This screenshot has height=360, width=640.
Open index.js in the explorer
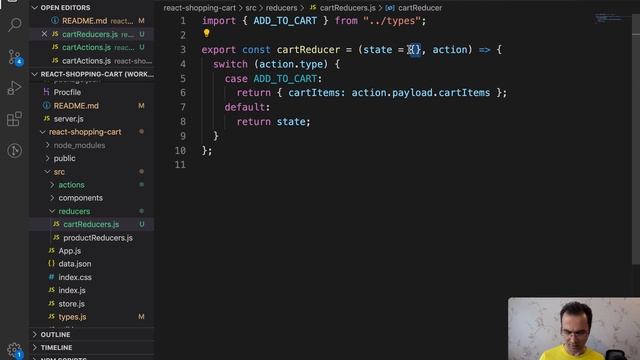[72, 291]
